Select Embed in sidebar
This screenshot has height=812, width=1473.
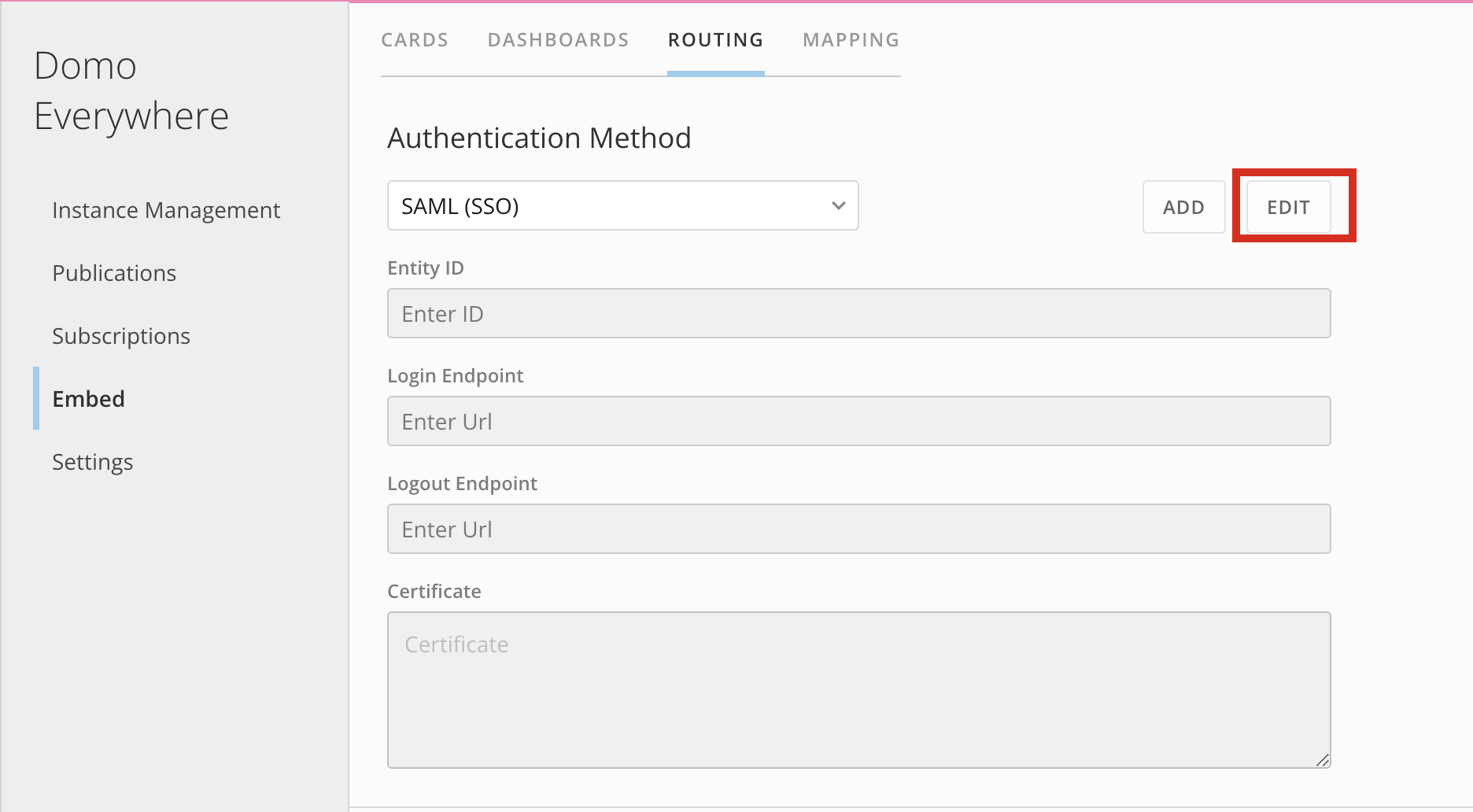point(88,399)
